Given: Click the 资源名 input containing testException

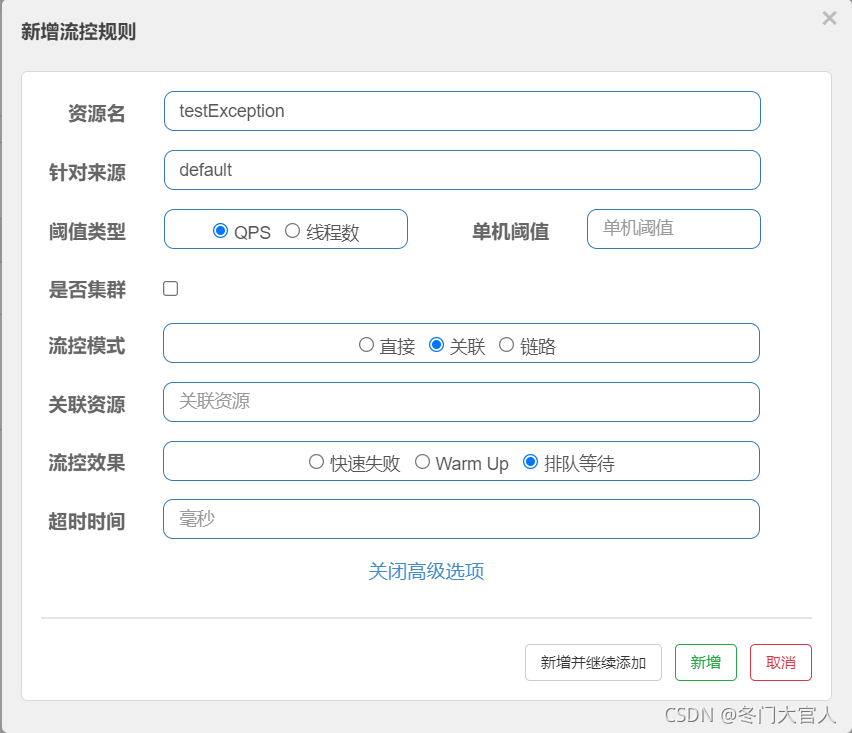Looking at the screenshot, I should [x=462, y=111].
